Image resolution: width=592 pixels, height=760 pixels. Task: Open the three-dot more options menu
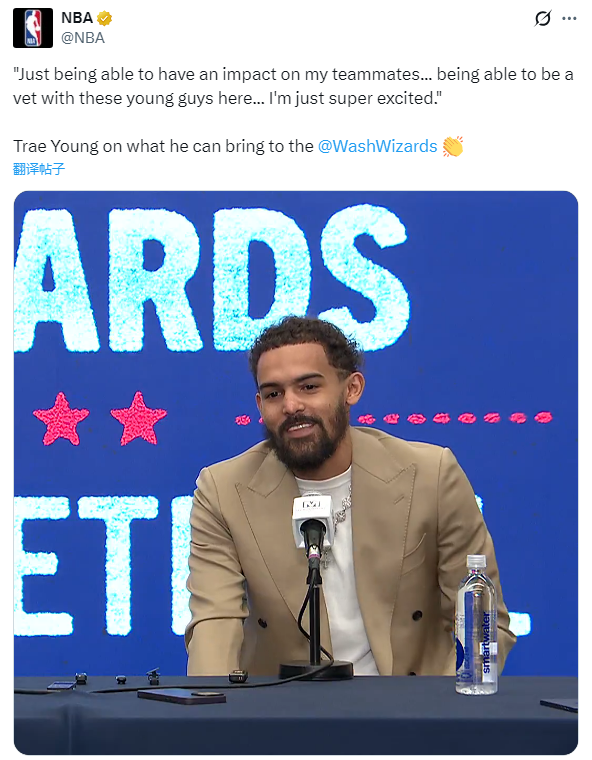(569, 18)
